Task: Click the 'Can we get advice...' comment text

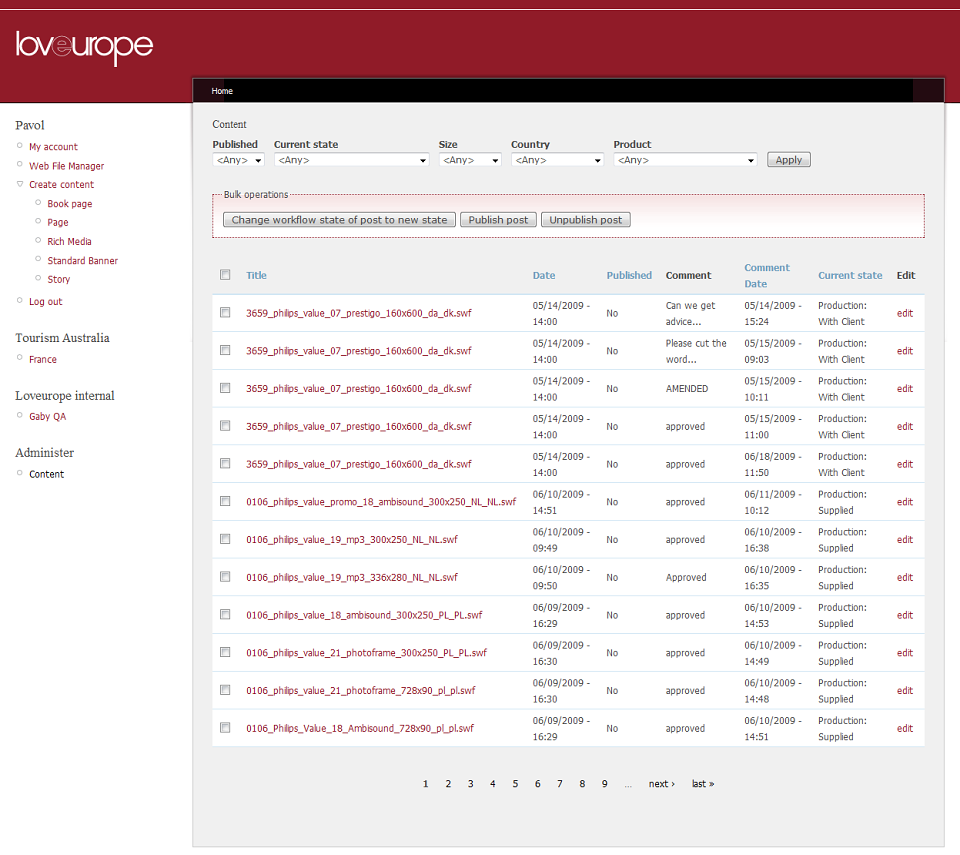Action: click(x=690, y=313)
